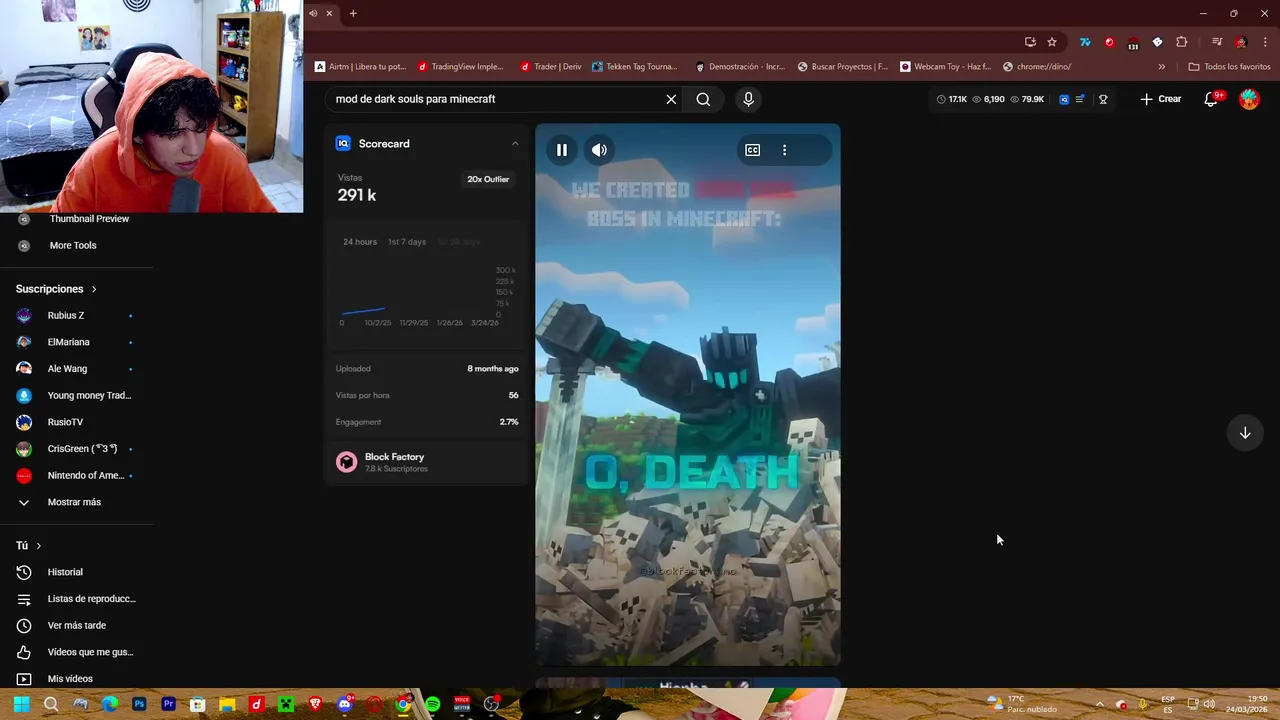
Task: Open Discord from the taskbar
Action: coord(345,704)
